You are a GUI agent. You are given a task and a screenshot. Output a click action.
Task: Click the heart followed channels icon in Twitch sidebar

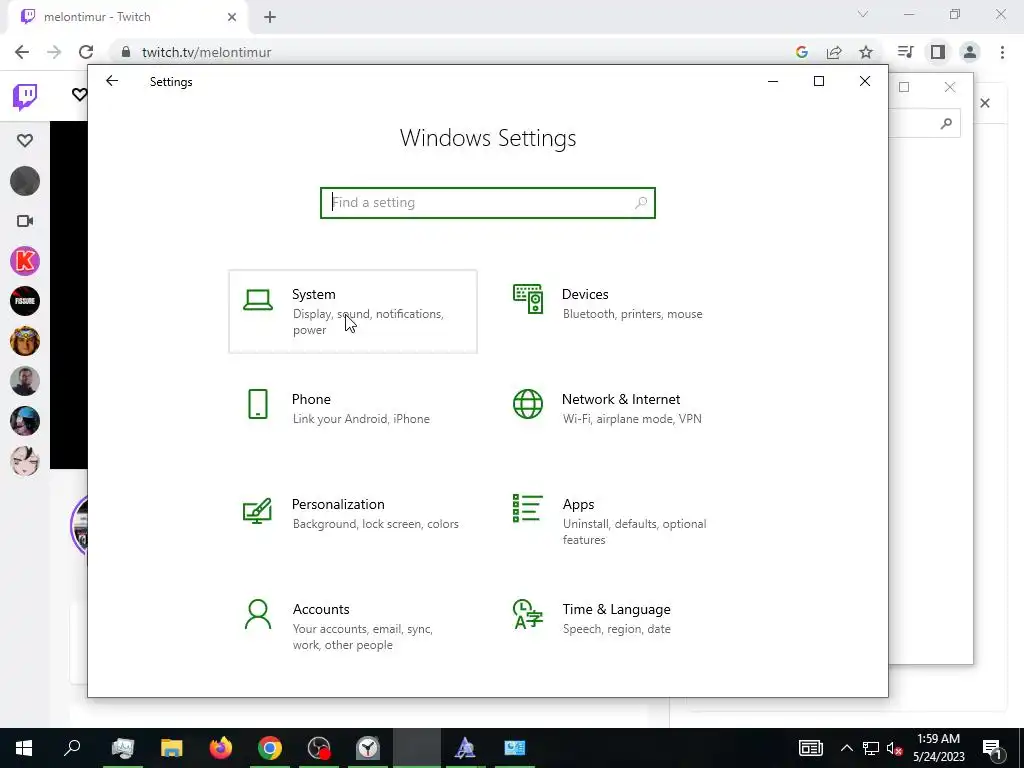tap(25, 140)
